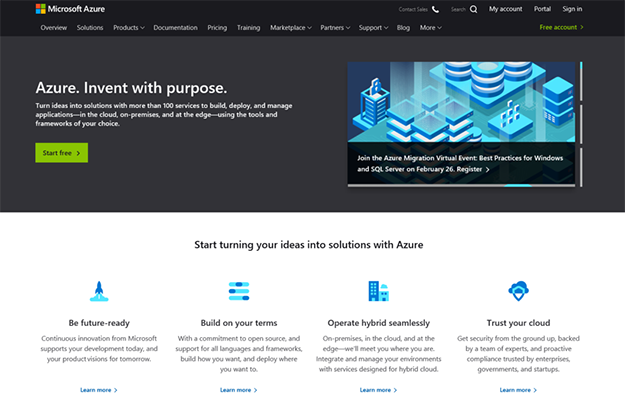
Task: Click the green Start free button
Action: (62, 153)
